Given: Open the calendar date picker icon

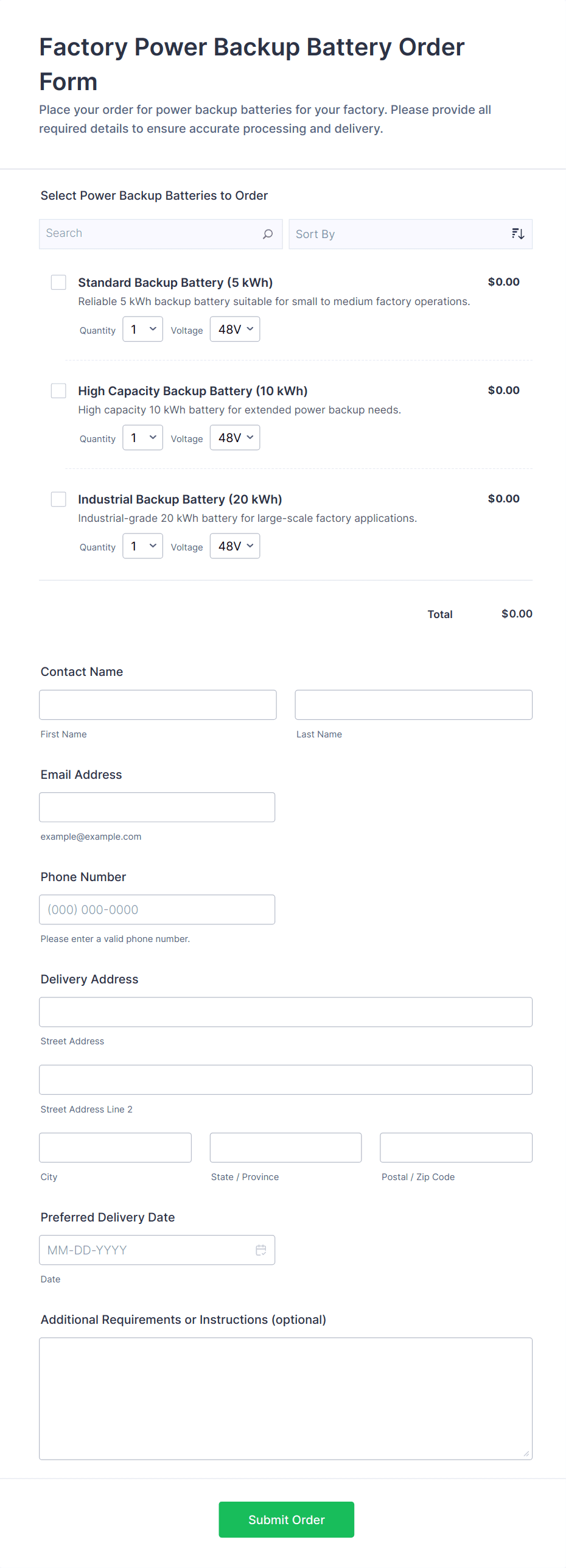Looking at the screenshot, I should [261, 1250].
